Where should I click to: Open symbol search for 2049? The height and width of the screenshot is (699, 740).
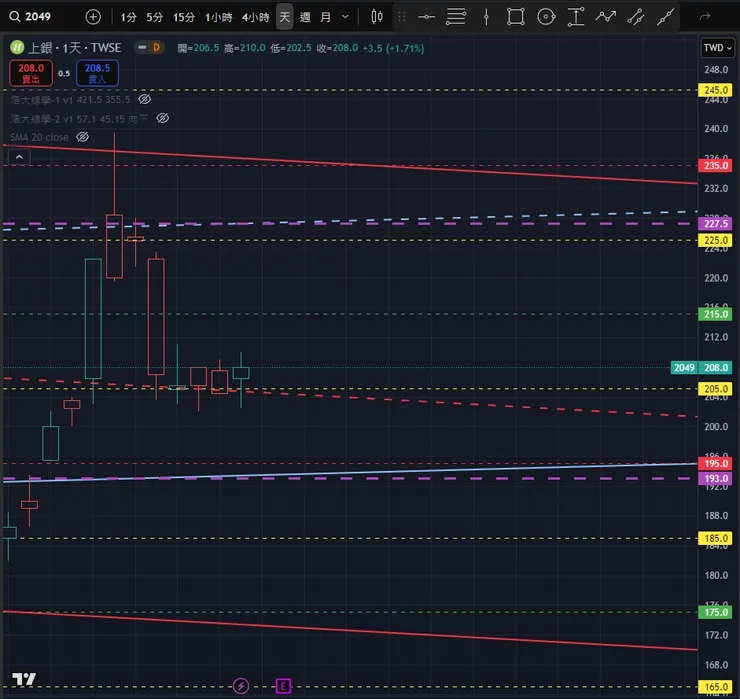click(x=30, y=17)
